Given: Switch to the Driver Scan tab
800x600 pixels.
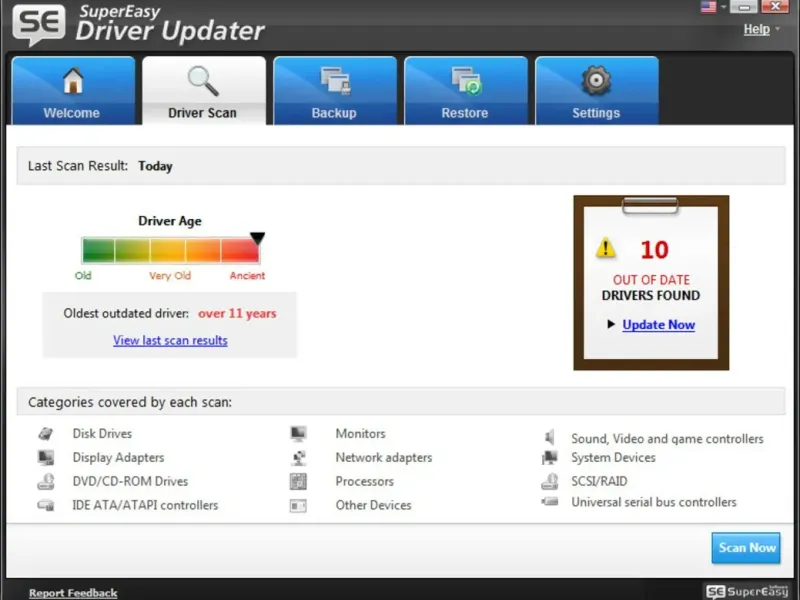Looking at the screenshot, I should [x=204, y=90].
